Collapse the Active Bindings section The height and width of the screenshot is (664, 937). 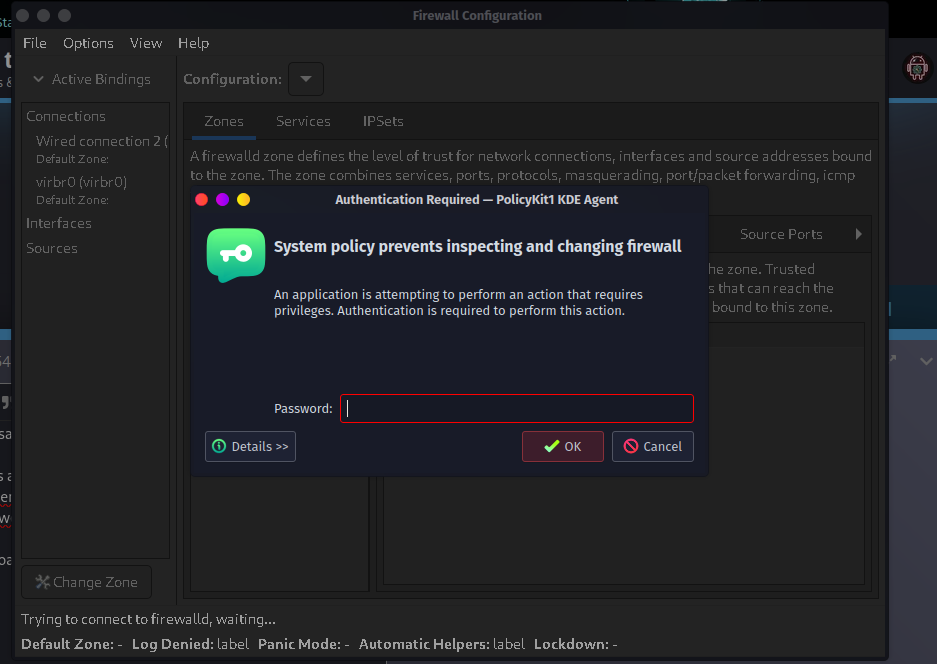tap(38, 79)
